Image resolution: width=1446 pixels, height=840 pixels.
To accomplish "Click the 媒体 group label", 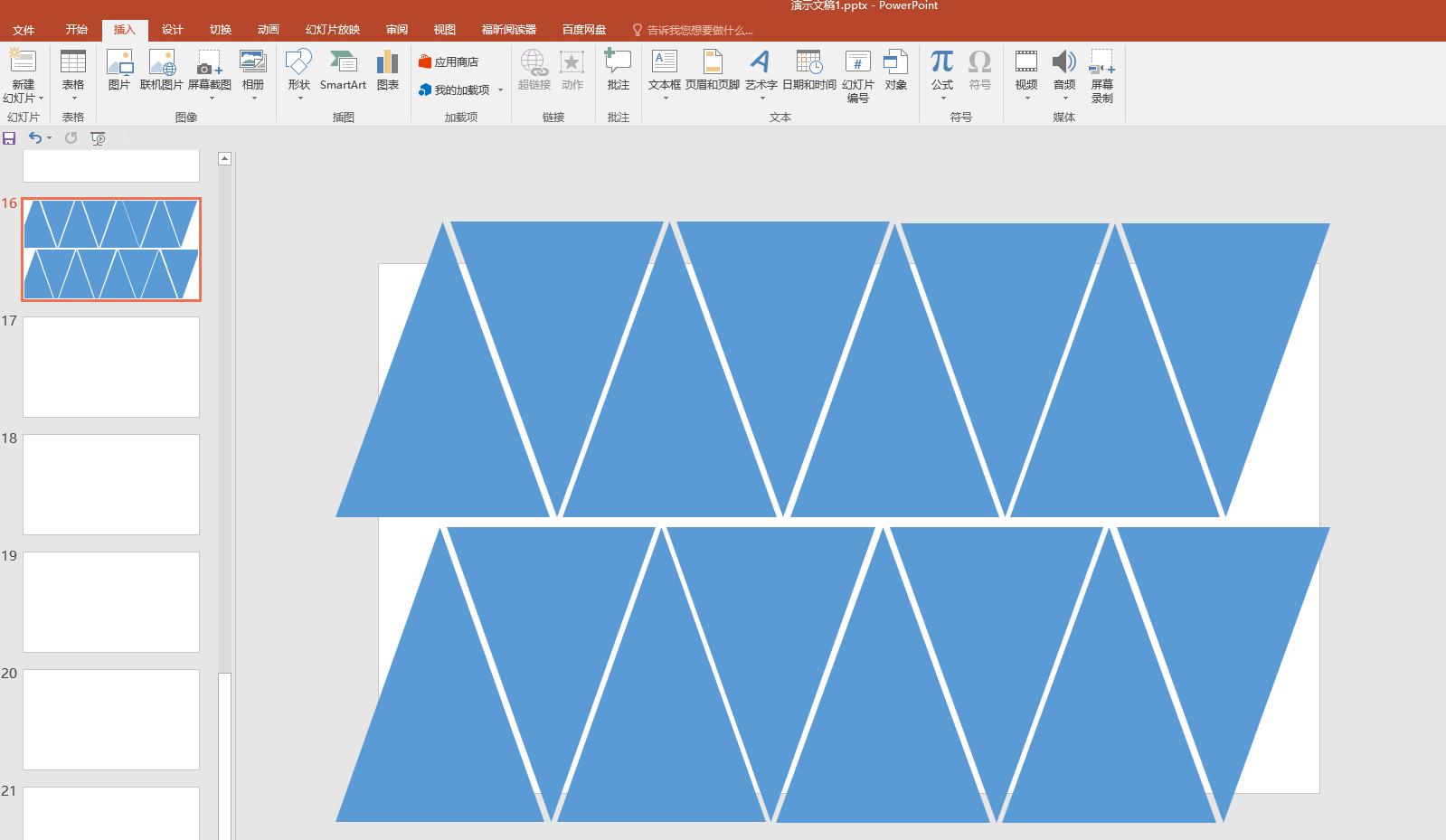I will click(x=1064, y=118).
